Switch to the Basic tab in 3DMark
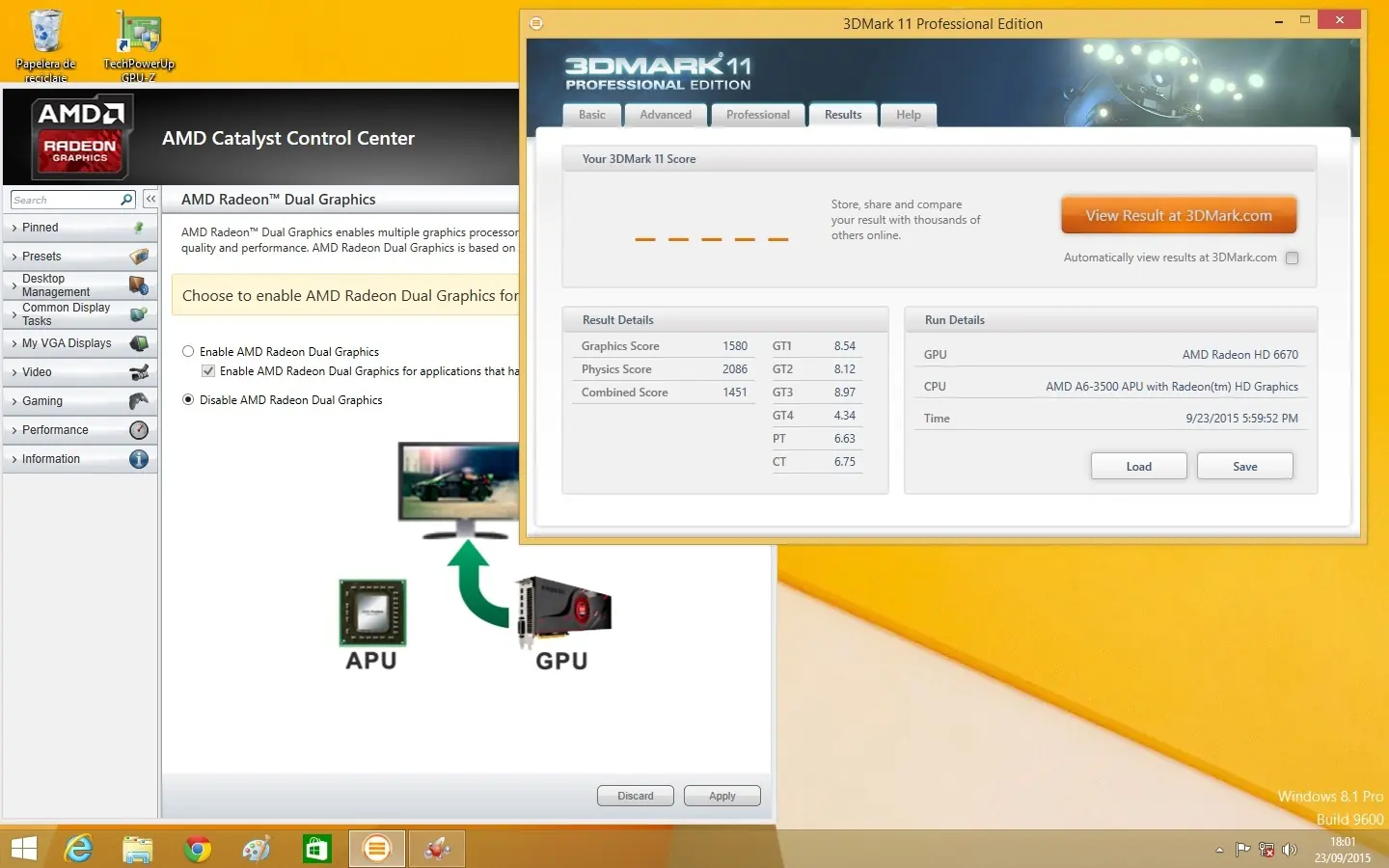 (x=592, y=115)
